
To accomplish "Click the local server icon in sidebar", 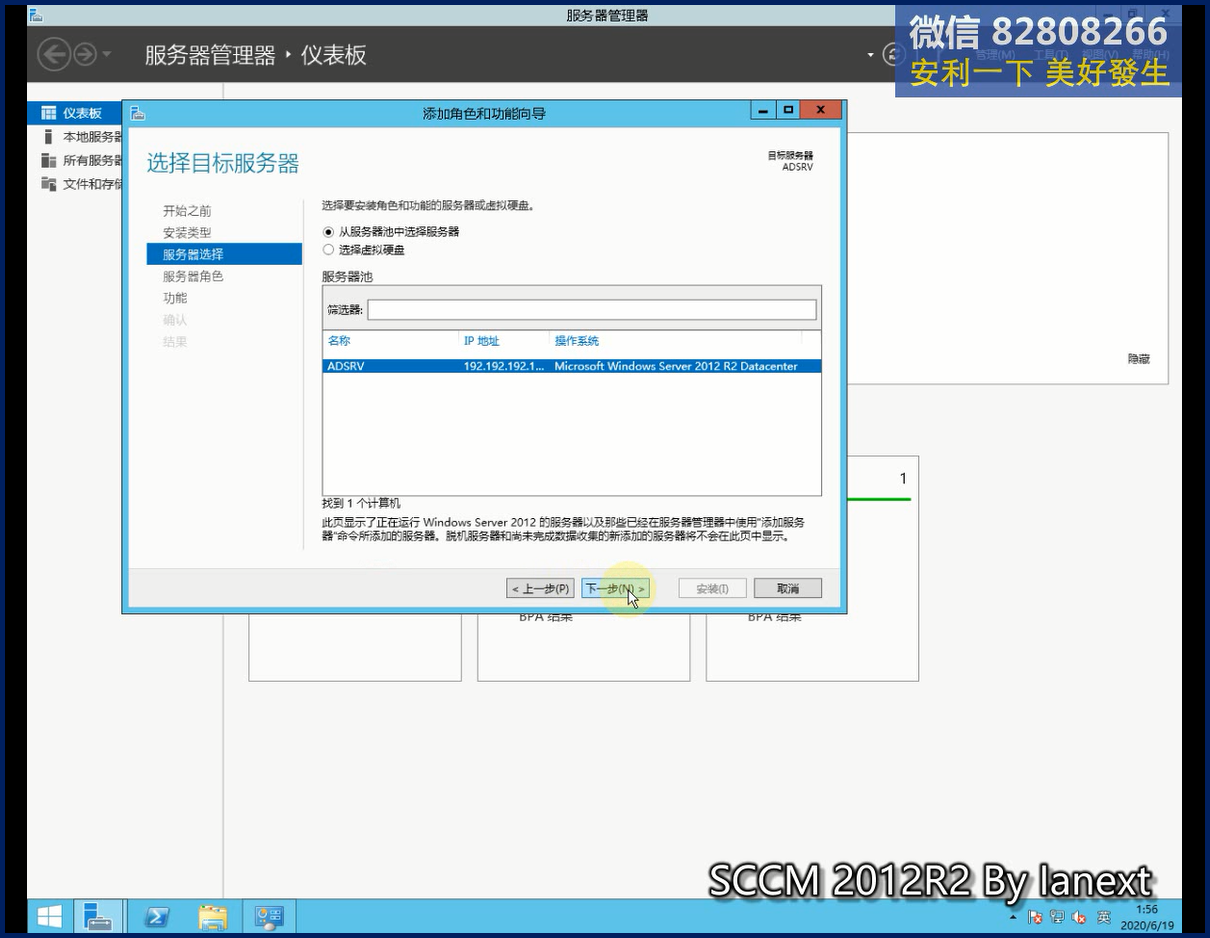I will click(48, 137).
